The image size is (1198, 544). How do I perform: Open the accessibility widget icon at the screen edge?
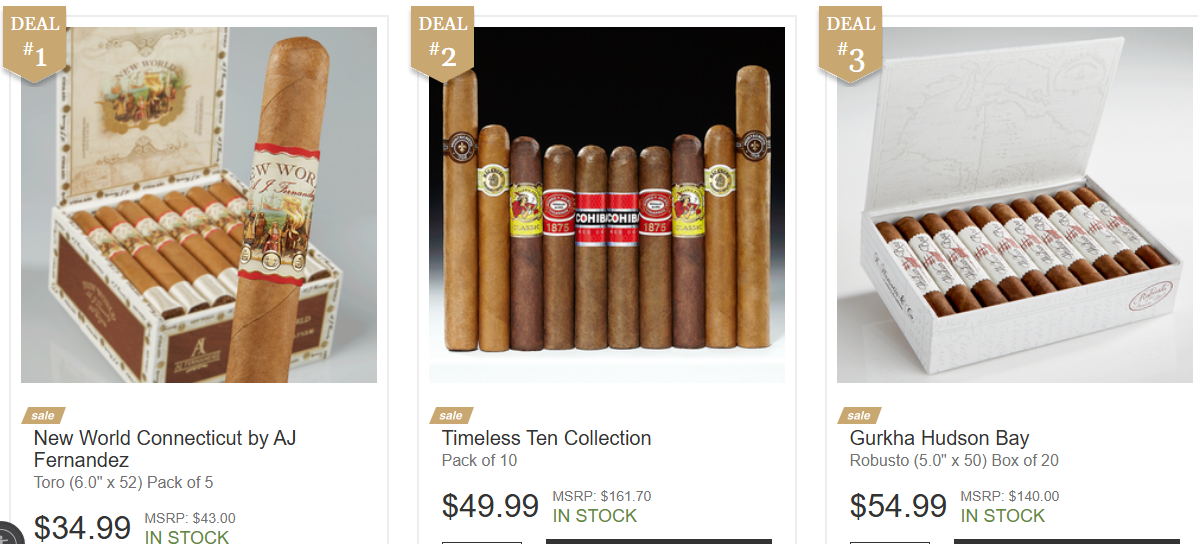(9, 533)
